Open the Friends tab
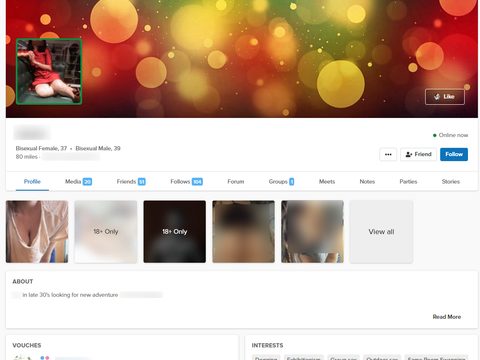This screenshot has width=480, height=360. (131, 182)
